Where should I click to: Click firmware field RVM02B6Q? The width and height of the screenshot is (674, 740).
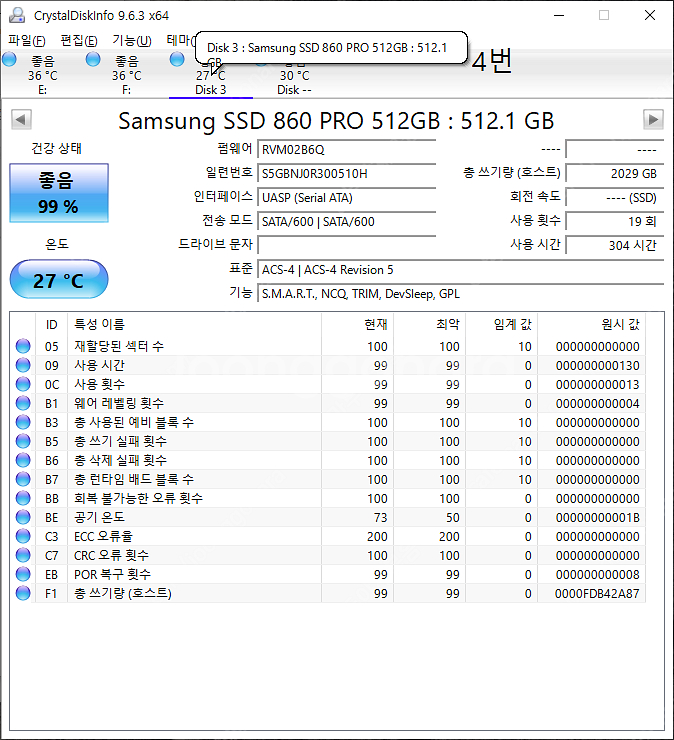(x=346, y=150)
